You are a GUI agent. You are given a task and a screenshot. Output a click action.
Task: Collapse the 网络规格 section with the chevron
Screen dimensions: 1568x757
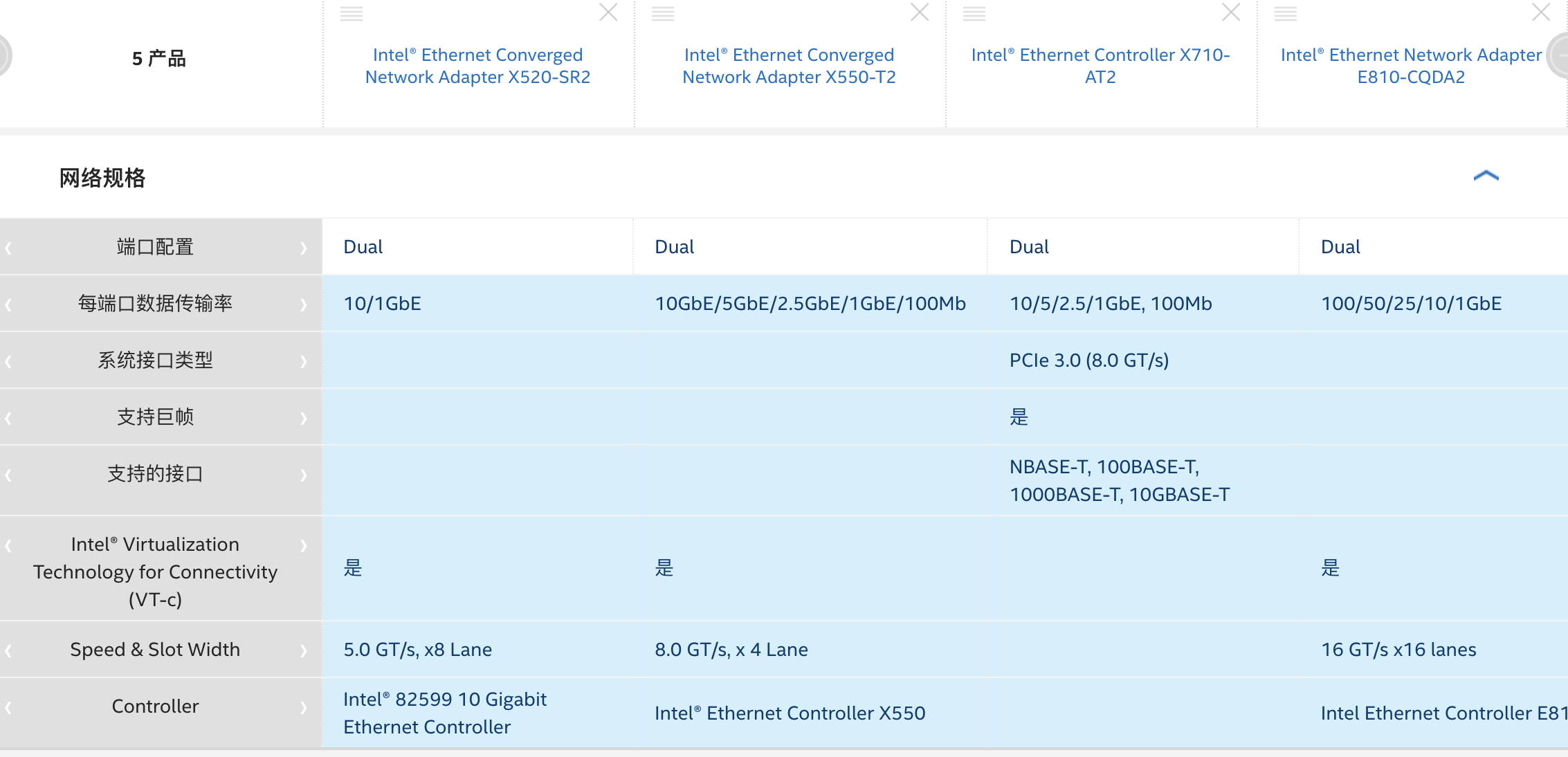pos(1486,176)
